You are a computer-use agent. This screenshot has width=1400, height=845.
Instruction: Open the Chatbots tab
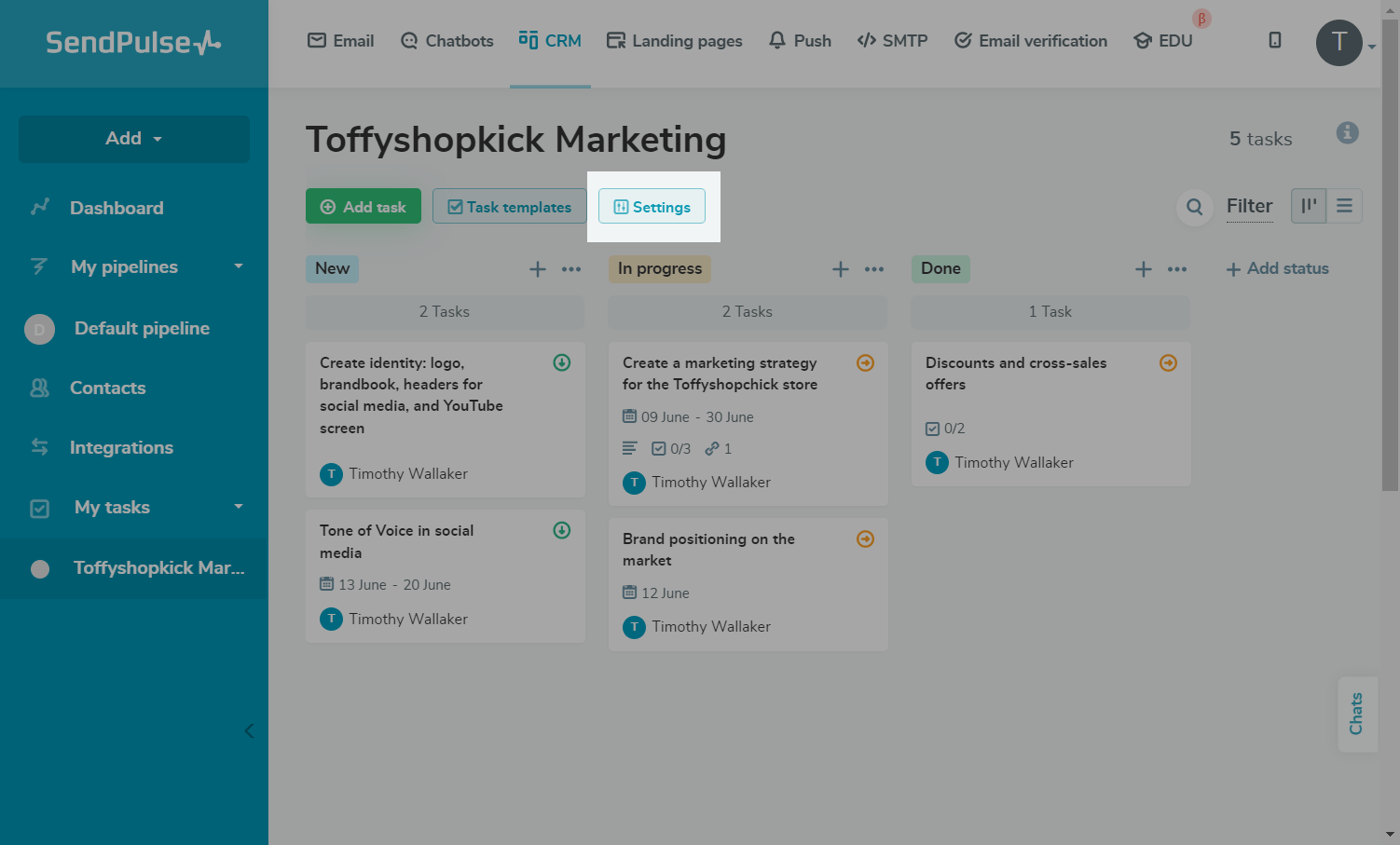pos(447,41)
